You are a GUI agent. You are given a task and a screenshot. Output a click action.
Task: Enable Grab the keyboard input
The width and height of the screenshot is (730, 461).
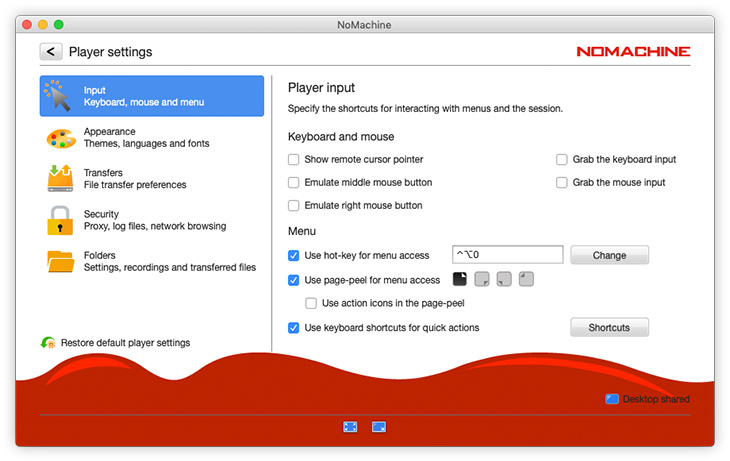click(x=562, y=160)
